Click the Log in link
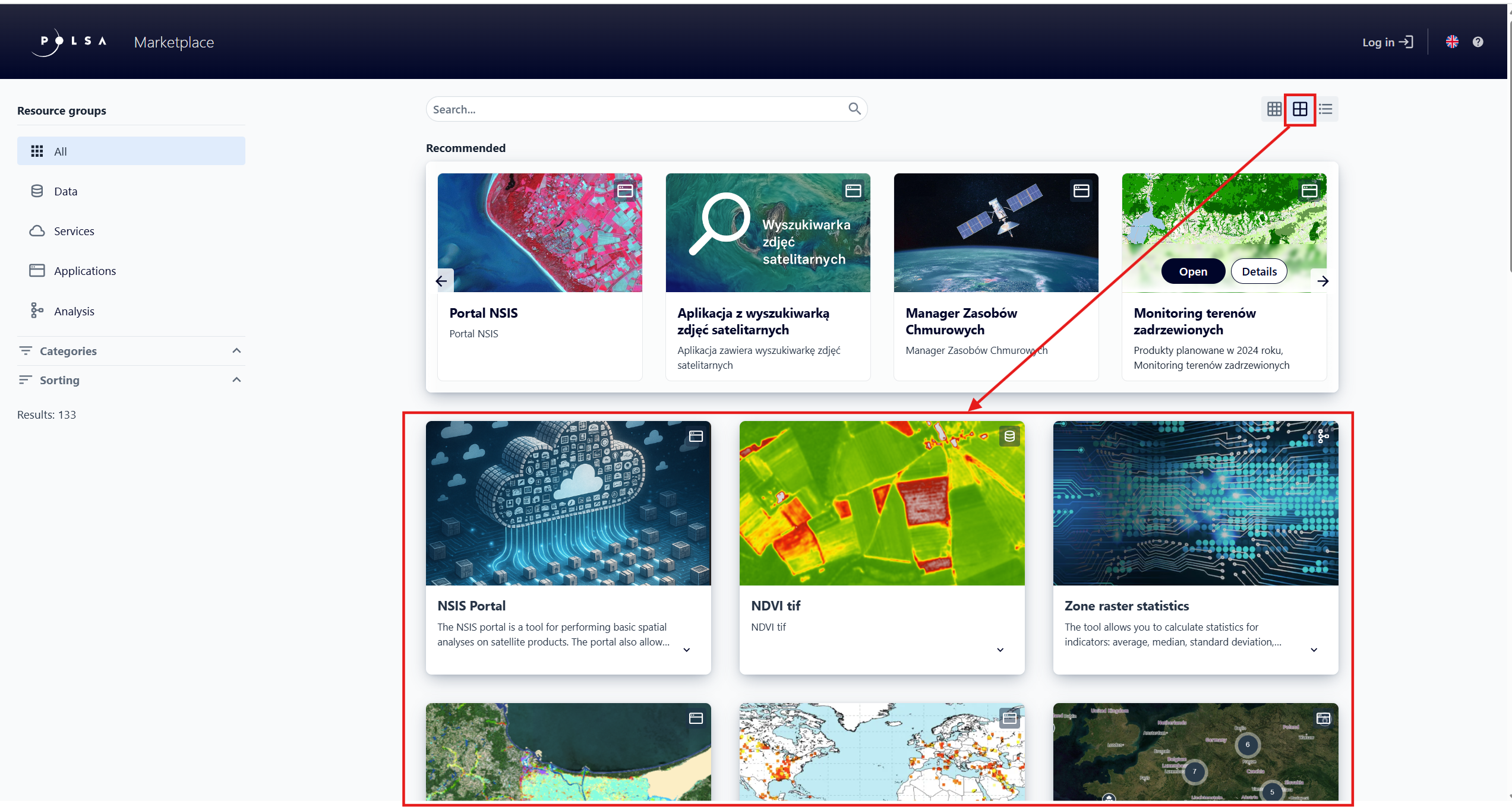 (x=1387, y=42)
